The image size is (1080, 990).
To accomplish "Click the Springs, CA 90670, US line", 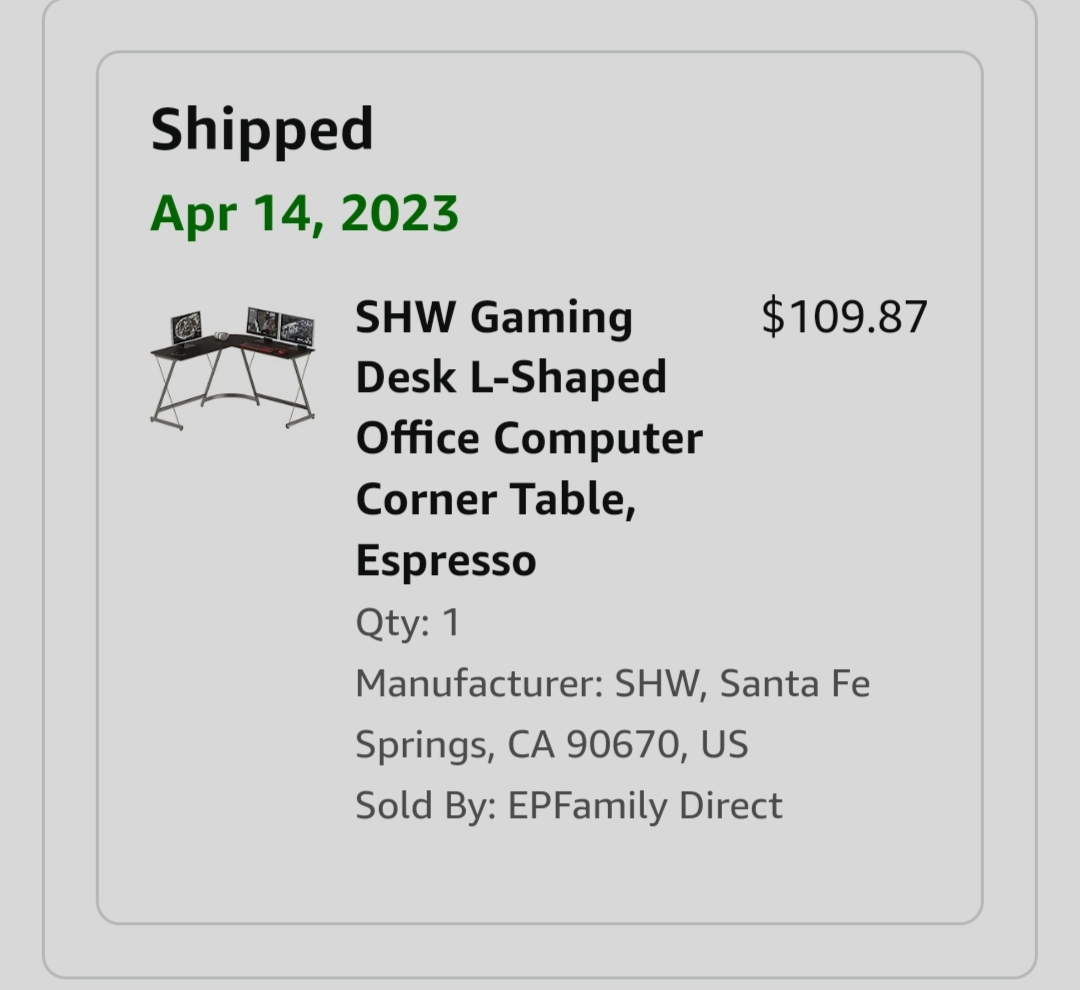I will [552, 745].
